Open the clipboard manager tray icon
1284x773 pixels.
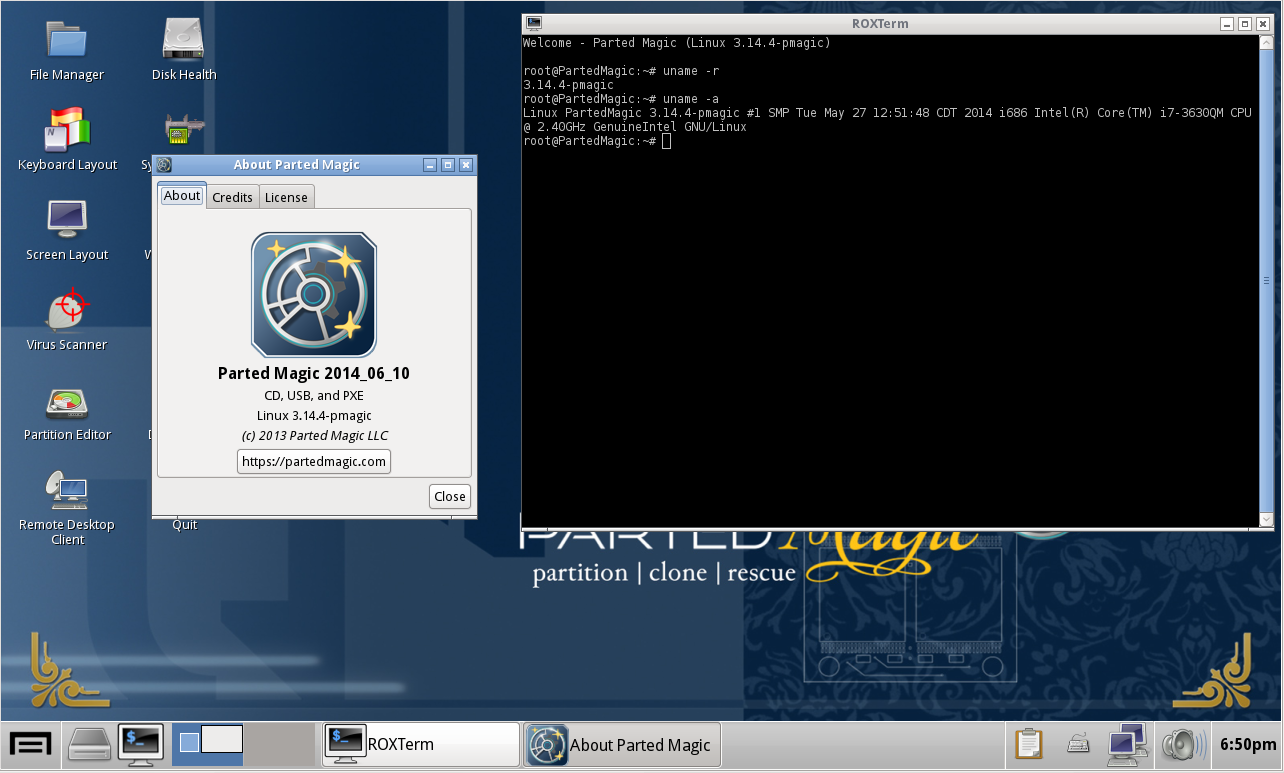[x=1029, y=745]
